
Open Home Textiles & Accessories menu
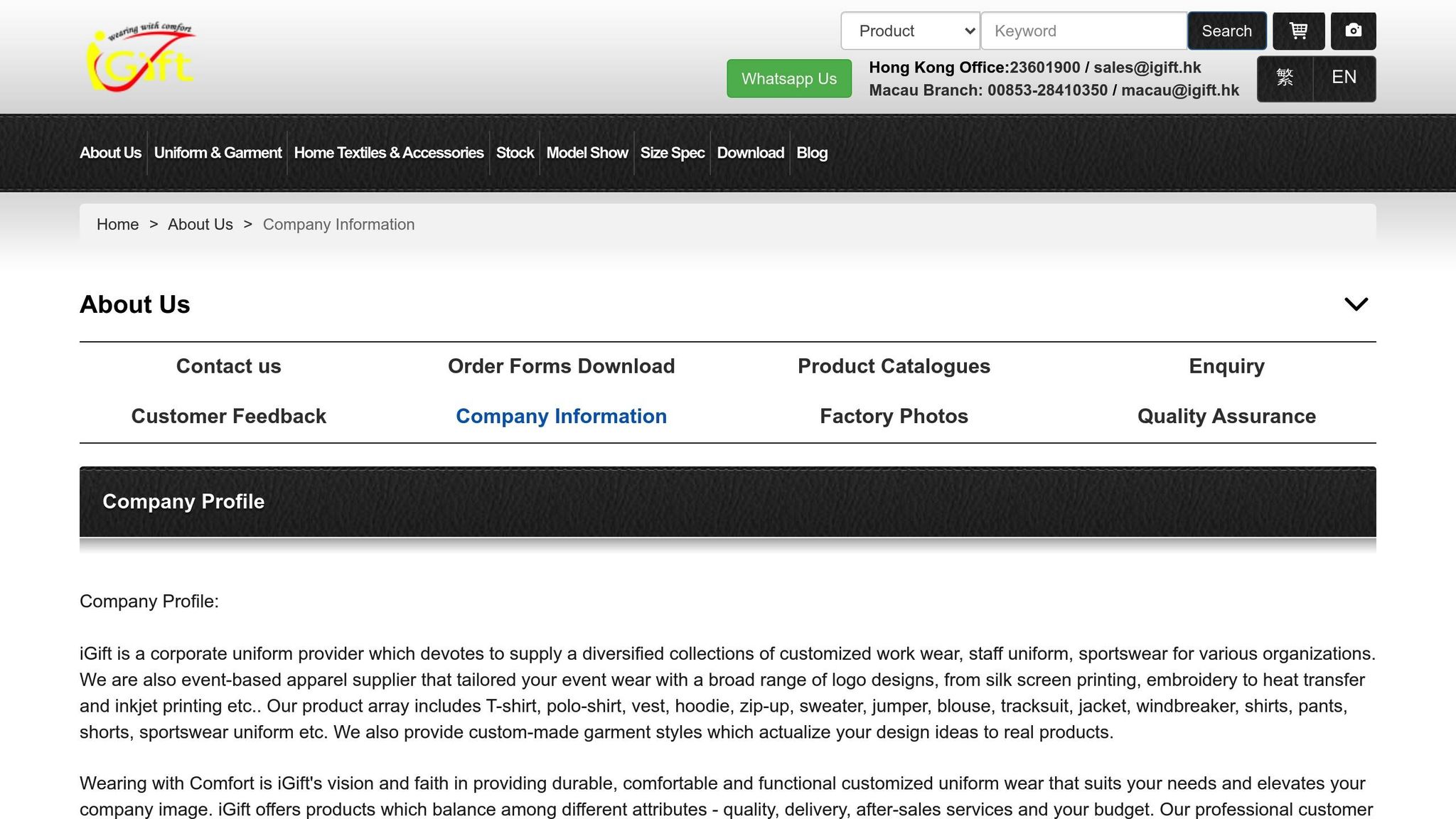[x=388, y=153]
